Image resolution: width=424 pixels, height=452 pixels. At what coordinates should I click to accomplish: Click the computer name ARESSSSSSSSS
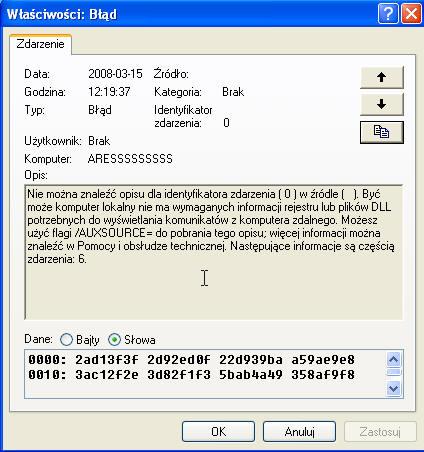pos(130,159)
